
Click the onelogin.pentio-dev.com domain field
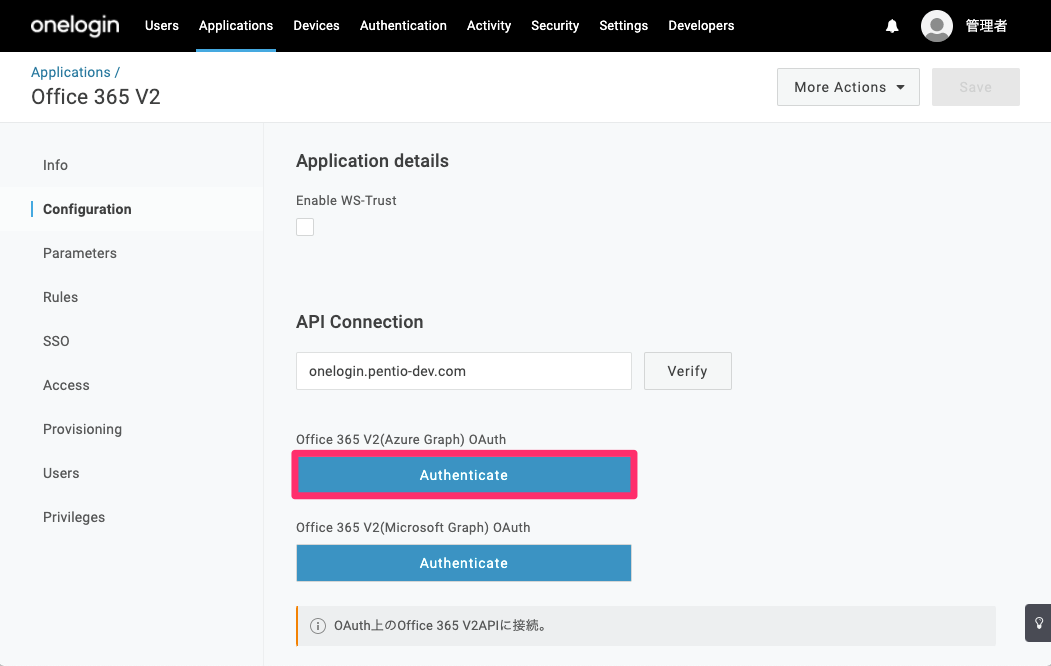point(464,371)
